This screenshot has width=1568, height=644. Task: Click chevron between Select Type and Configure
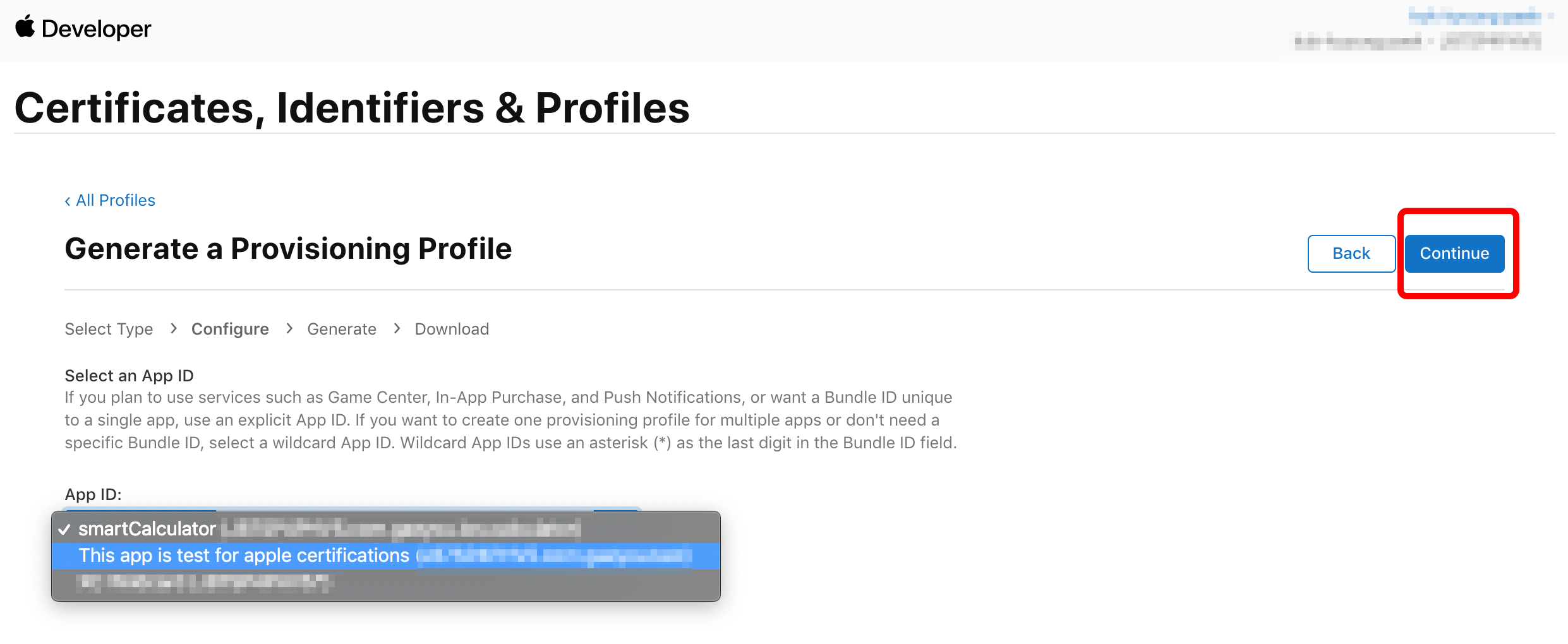pyautogui.click(x=173, y=328)
